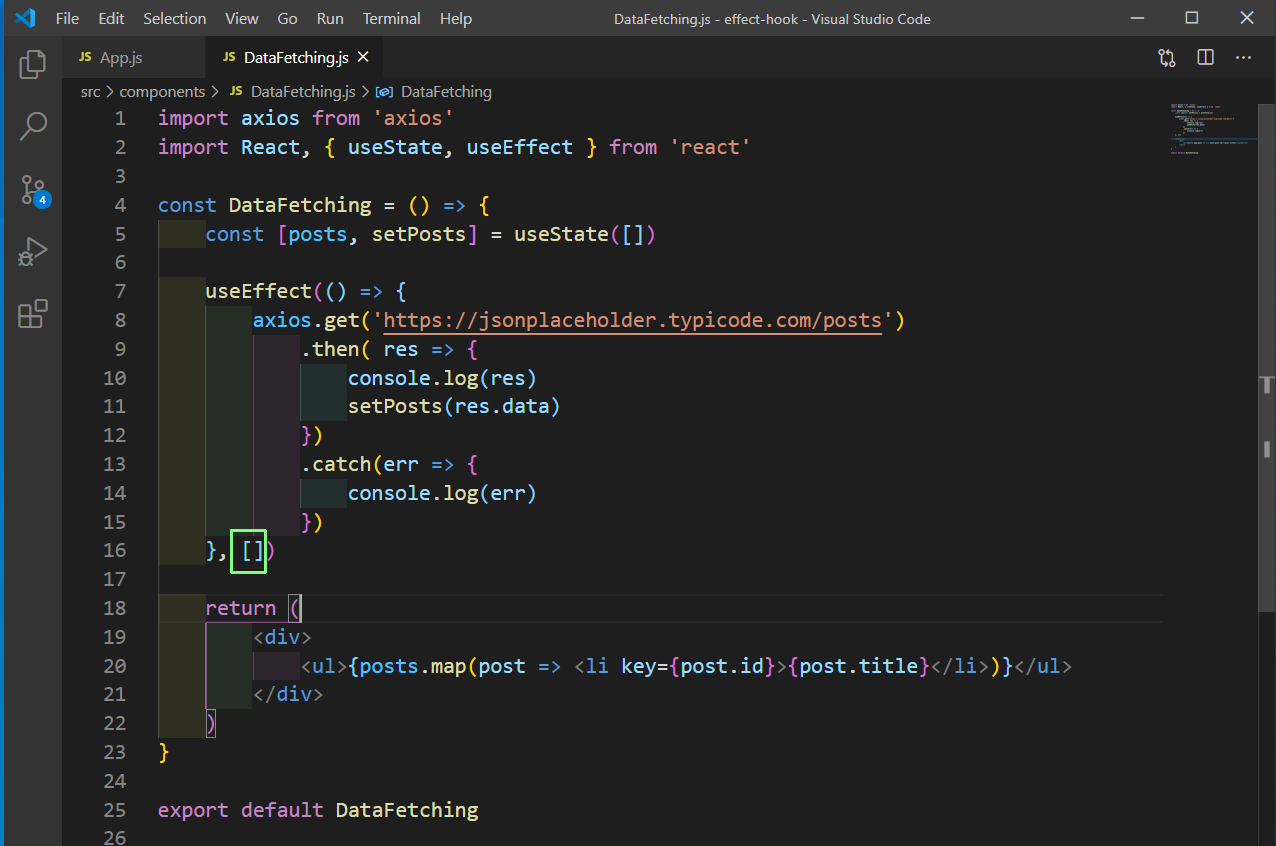Click the src breadcrumb segment
1276x846 pixels.
(91, 92)
